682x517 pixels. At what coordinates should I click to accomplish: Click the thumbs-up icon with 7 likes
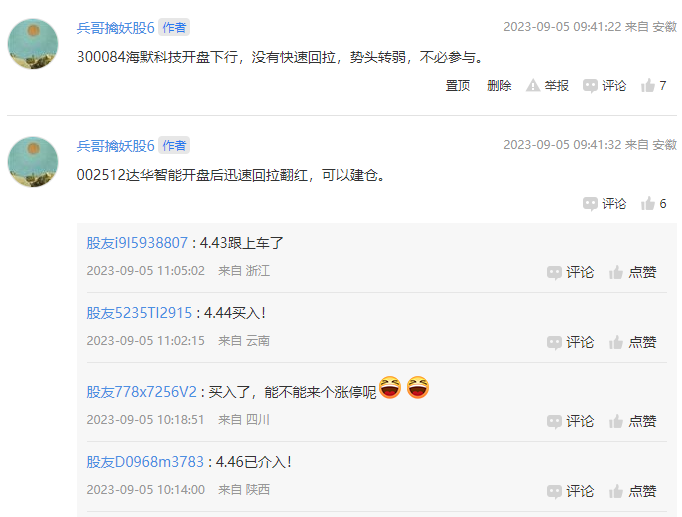click(x=648, y=86)
